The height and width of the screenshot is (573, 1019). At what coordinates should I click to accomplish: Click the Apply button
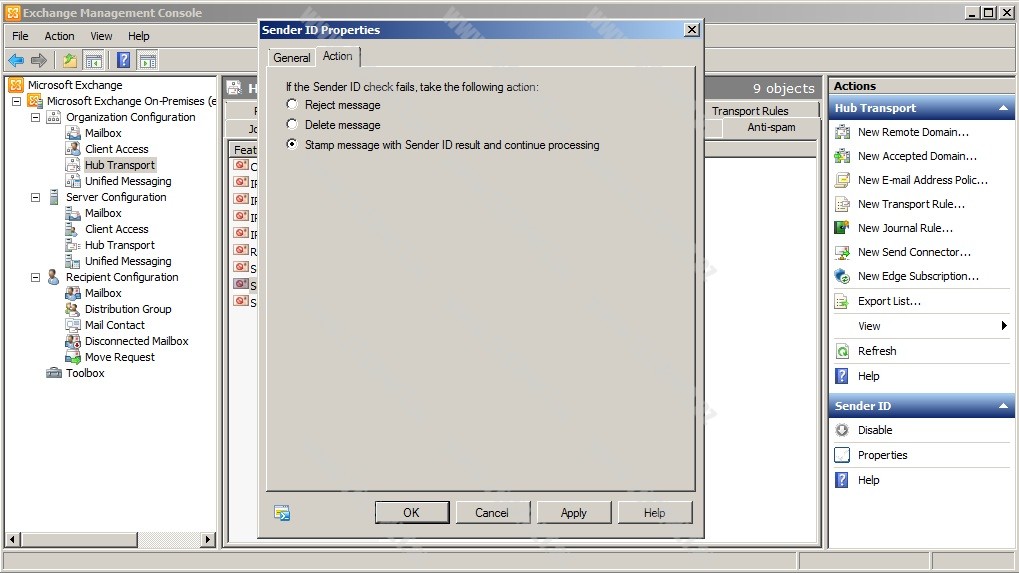point(573,513)
